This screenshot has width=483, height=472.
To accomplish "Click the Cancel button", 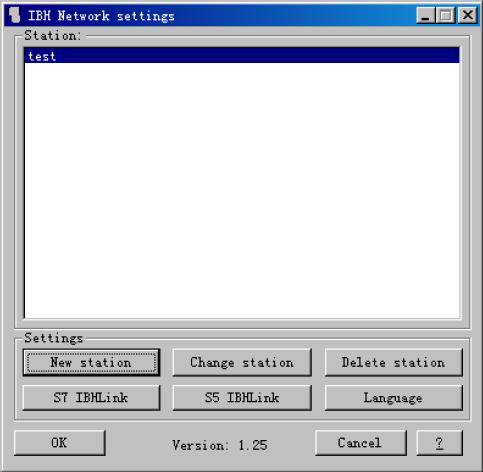I will 361,443.
